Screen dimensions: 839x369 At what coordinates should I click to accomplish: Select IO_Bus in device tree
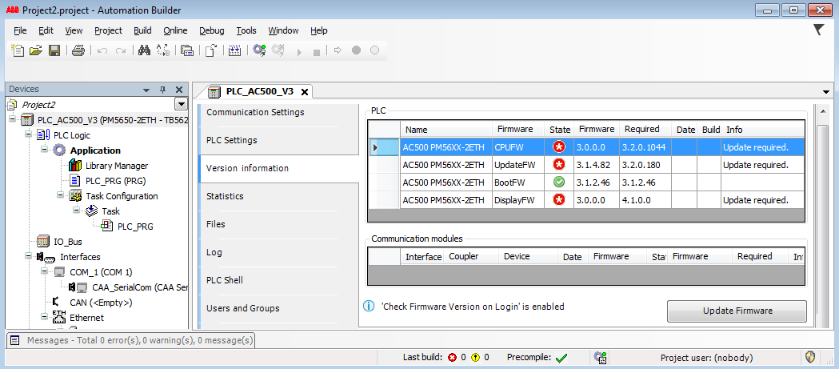[67, 241]
